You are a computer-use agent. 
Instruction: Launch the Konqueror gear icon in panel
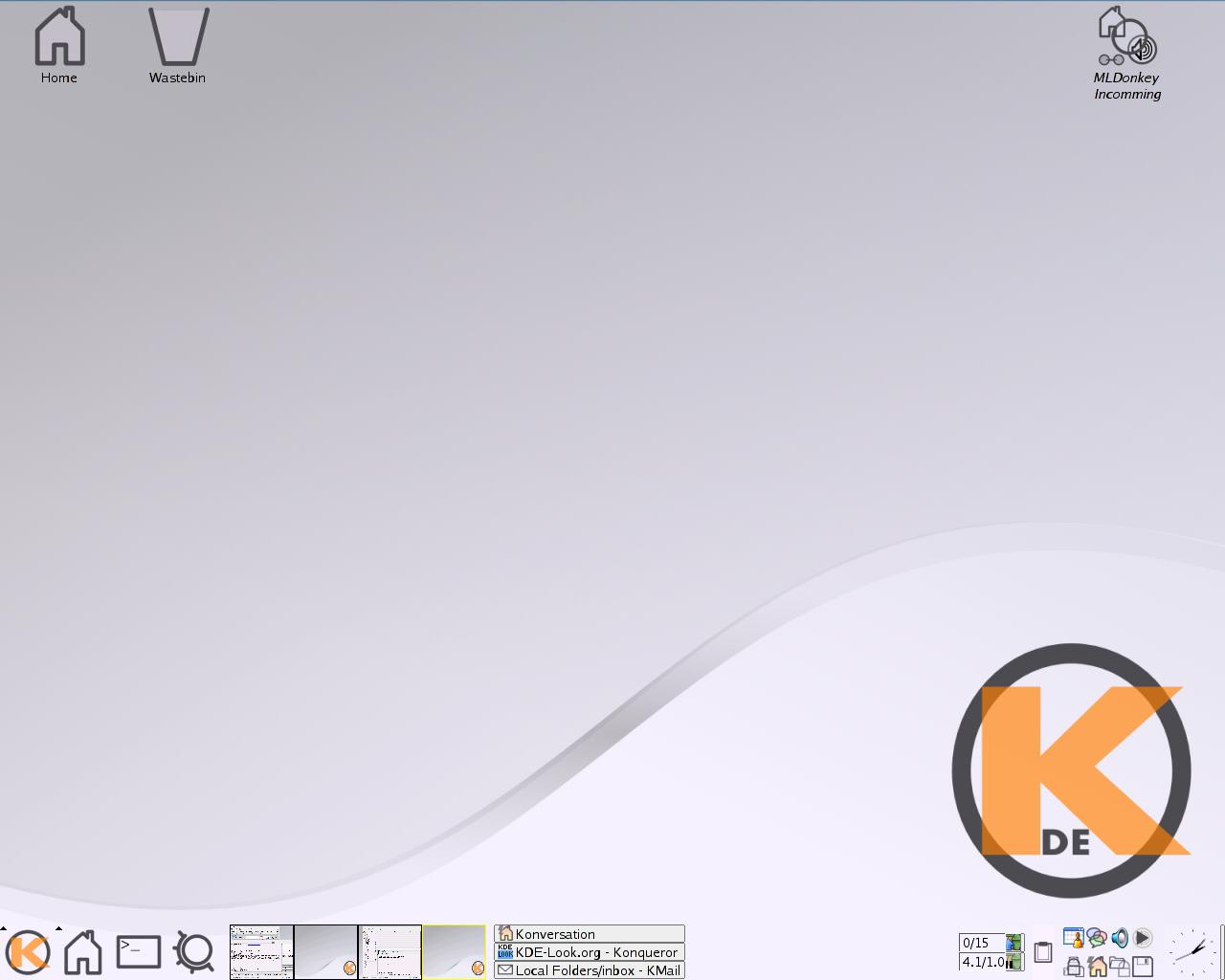tap(194, 952)
